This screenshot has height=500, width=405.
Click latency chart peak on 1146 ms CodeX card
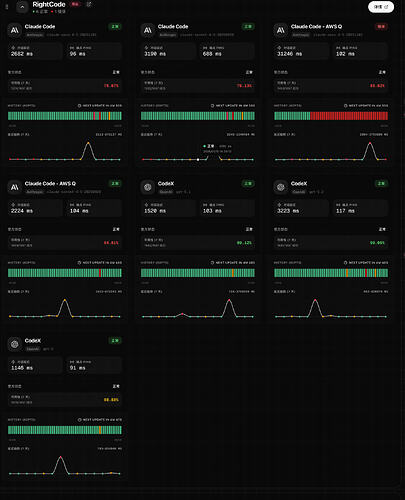click(60, 457)
